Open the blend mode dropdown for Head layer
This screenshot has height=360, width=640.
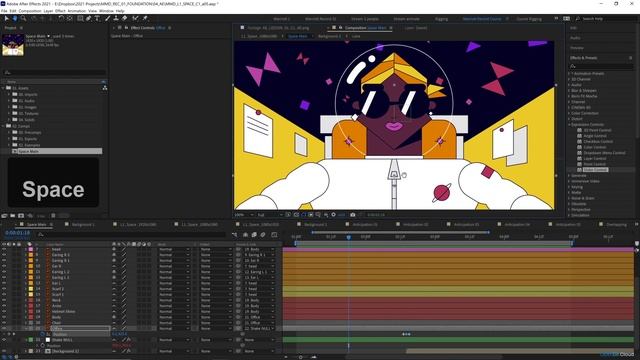[174, 249]
